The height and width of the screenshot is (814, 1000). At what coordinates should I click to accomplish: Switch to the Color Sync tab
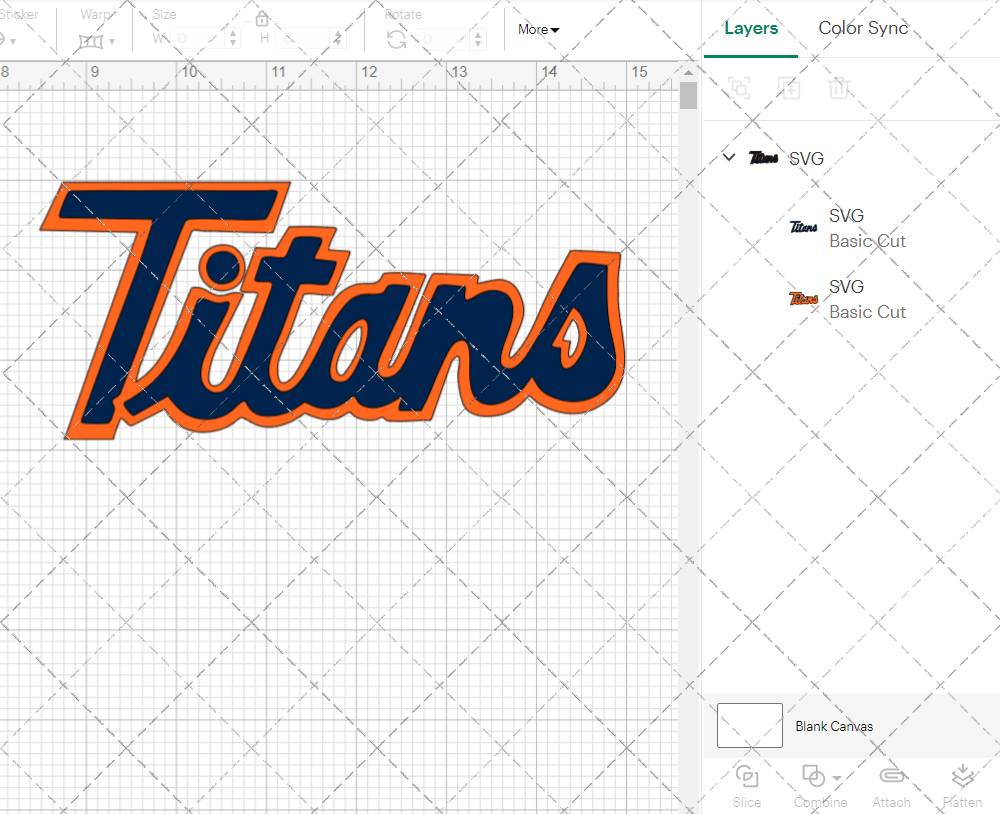pos(863,28)
